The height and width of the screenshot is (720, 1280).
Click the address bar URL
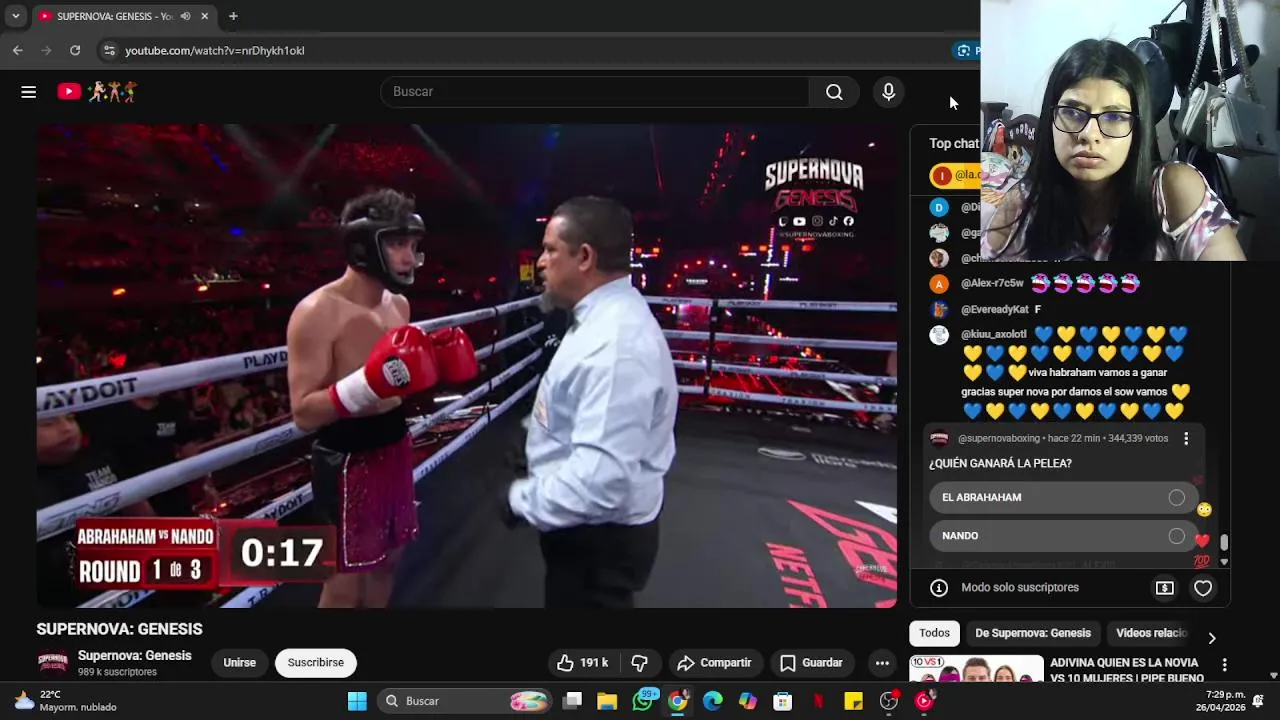coord(214,50)
